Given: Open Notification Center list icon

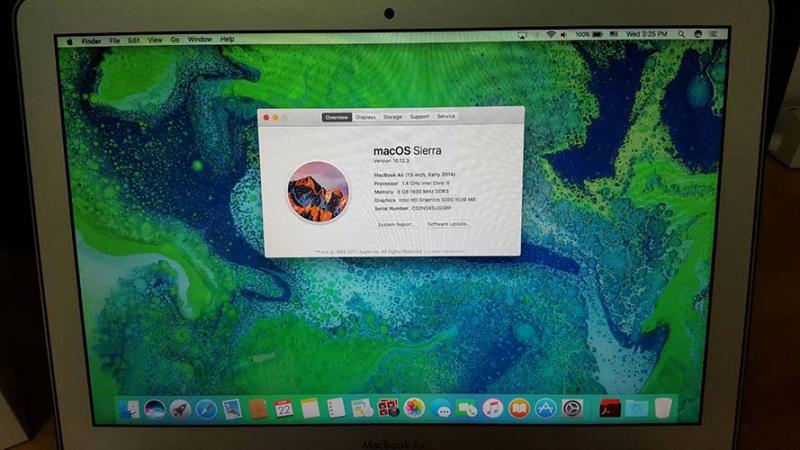Looking at the screenshot, I should point(713,34).
